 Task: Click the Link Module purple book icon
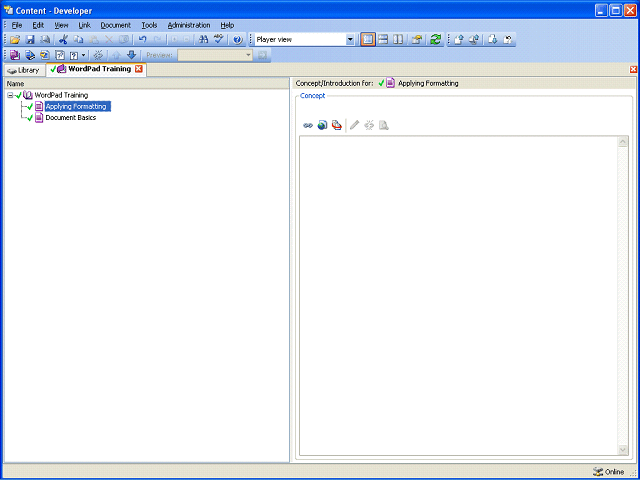point(15,55)
